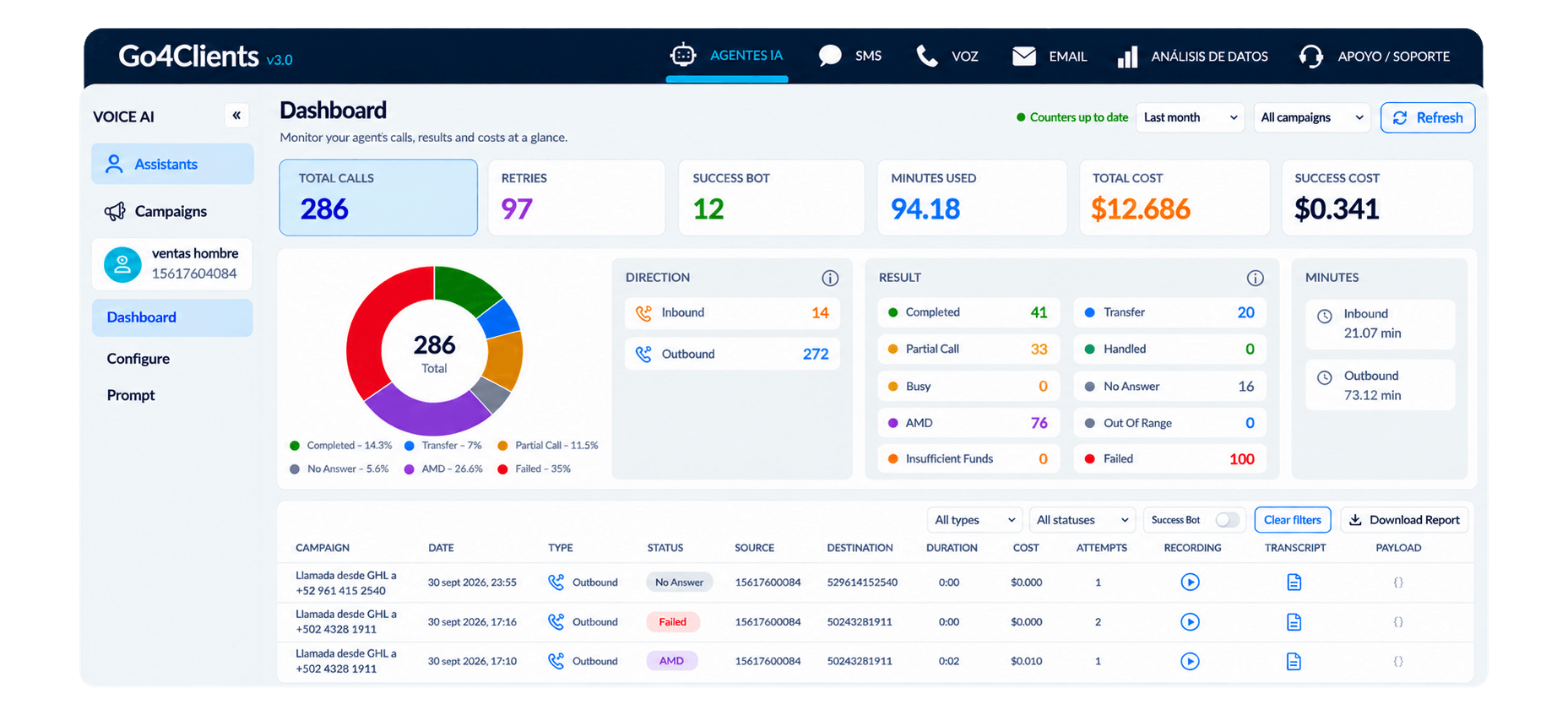
Task: Open transcript for the AMD call
Action: point(1294,661)
